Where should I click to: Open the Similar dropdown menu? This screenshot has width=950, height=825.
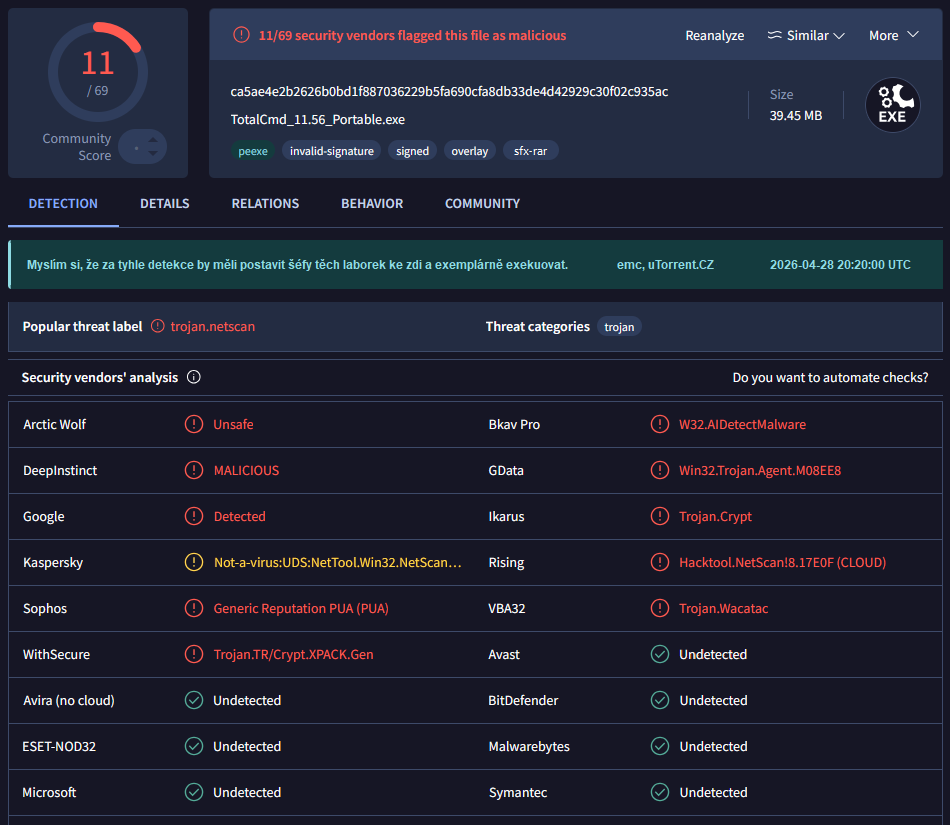coord(806,35)
